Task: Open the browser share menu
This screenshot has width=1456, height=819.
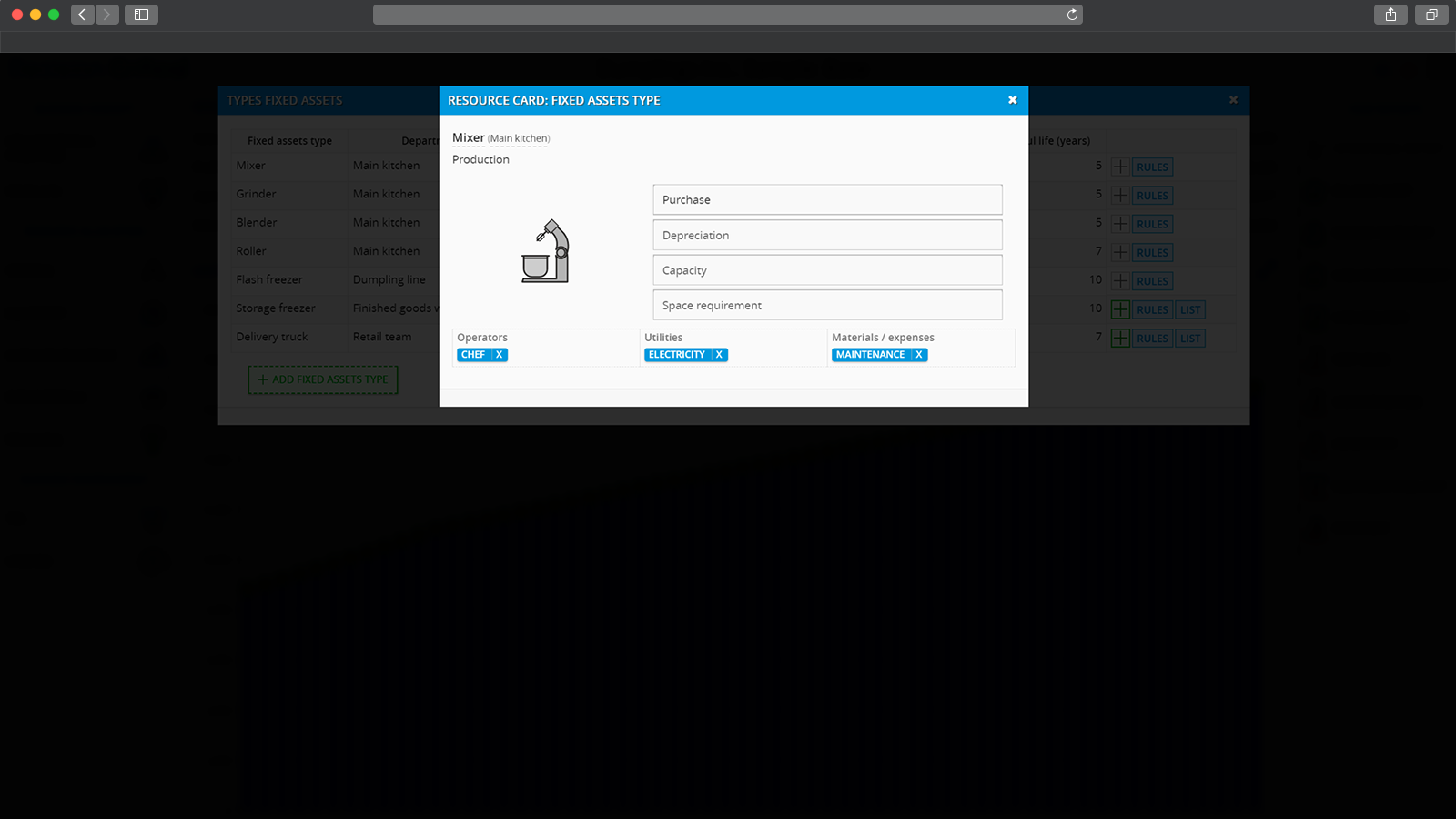Action: (x=1390, y=15)
